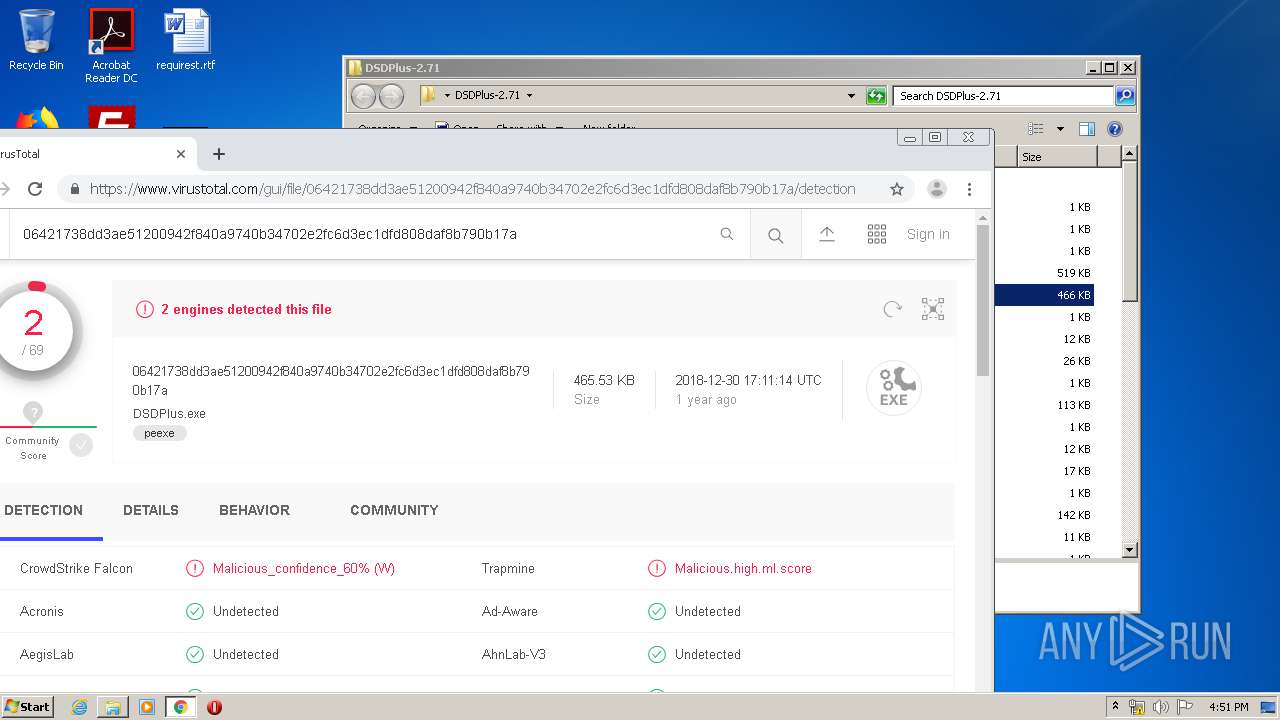The width and height of the screenshot is (1280, 720).
Task: Refresh the Explorer folder view
Action: pos(876,96)
